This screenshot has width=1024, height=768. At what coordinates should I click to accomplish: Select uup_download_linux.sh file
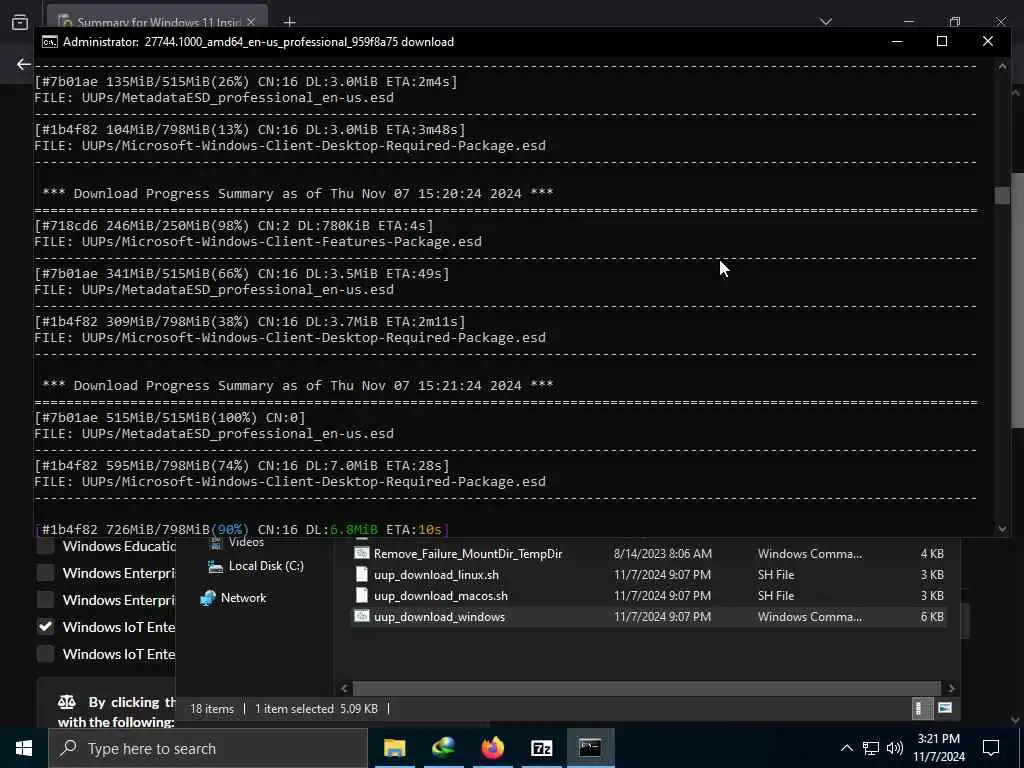[x=436, y=575]
